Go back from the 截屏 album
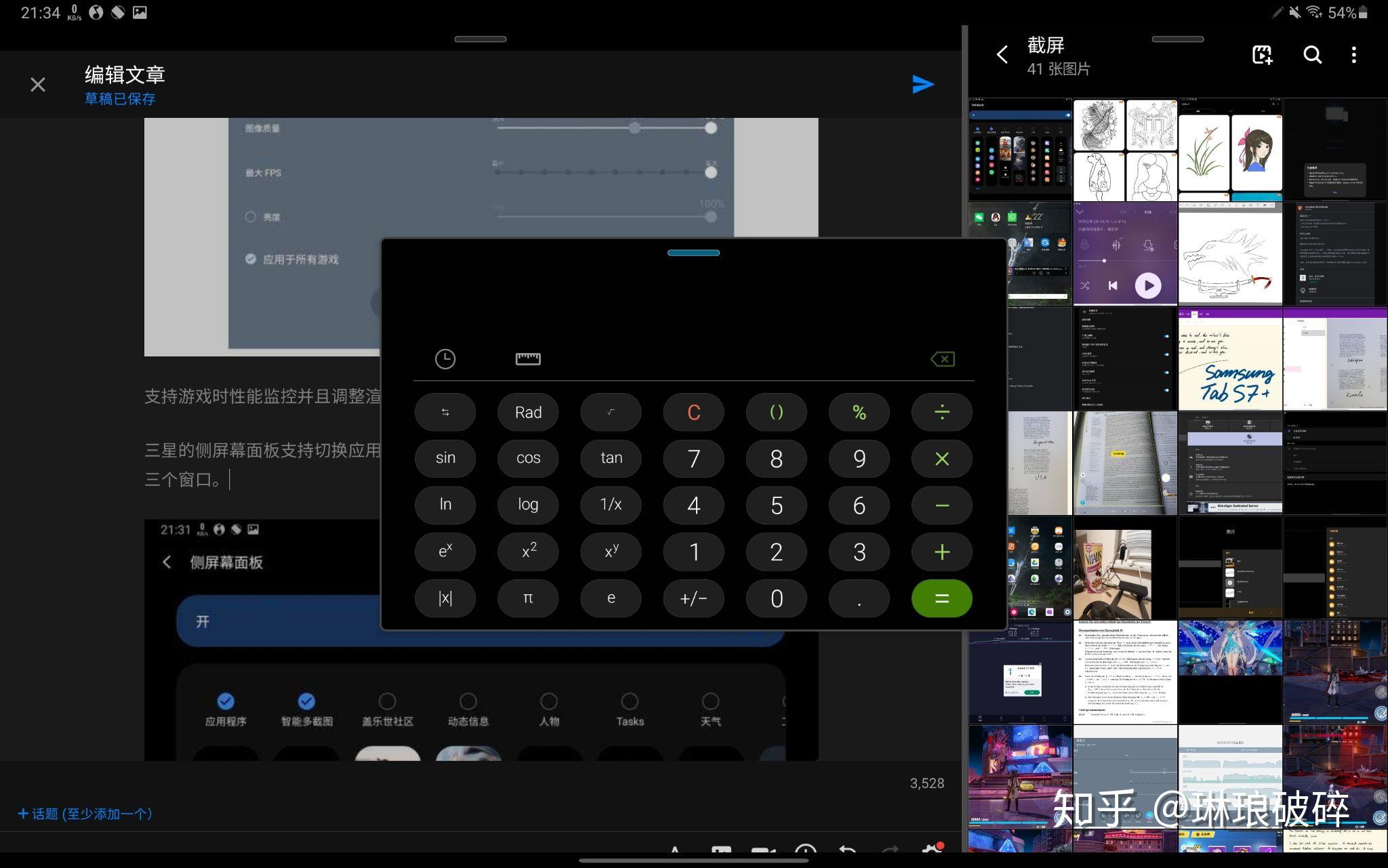This screenshot has height=868, width=1388. (1002, 55)
